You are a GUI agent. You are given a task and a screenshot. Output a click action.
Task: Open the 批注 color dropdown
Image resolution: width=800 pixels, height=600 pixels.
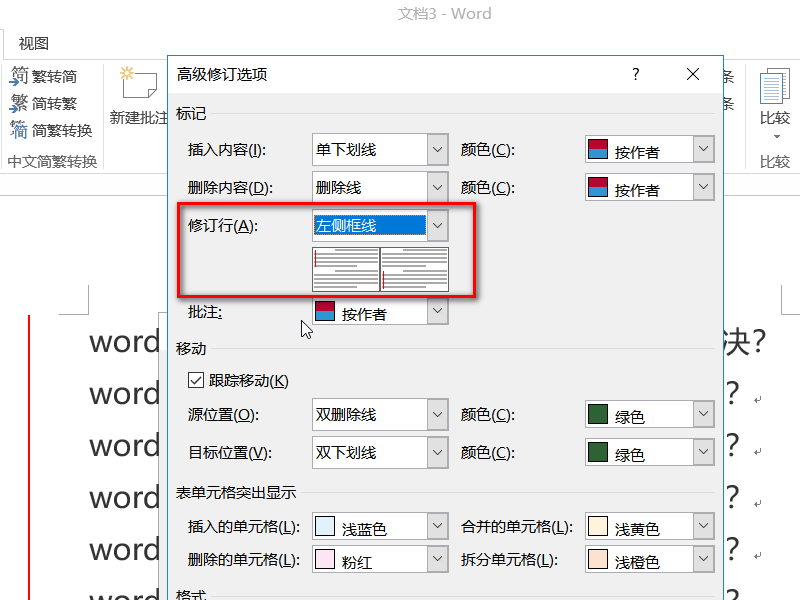437,311
